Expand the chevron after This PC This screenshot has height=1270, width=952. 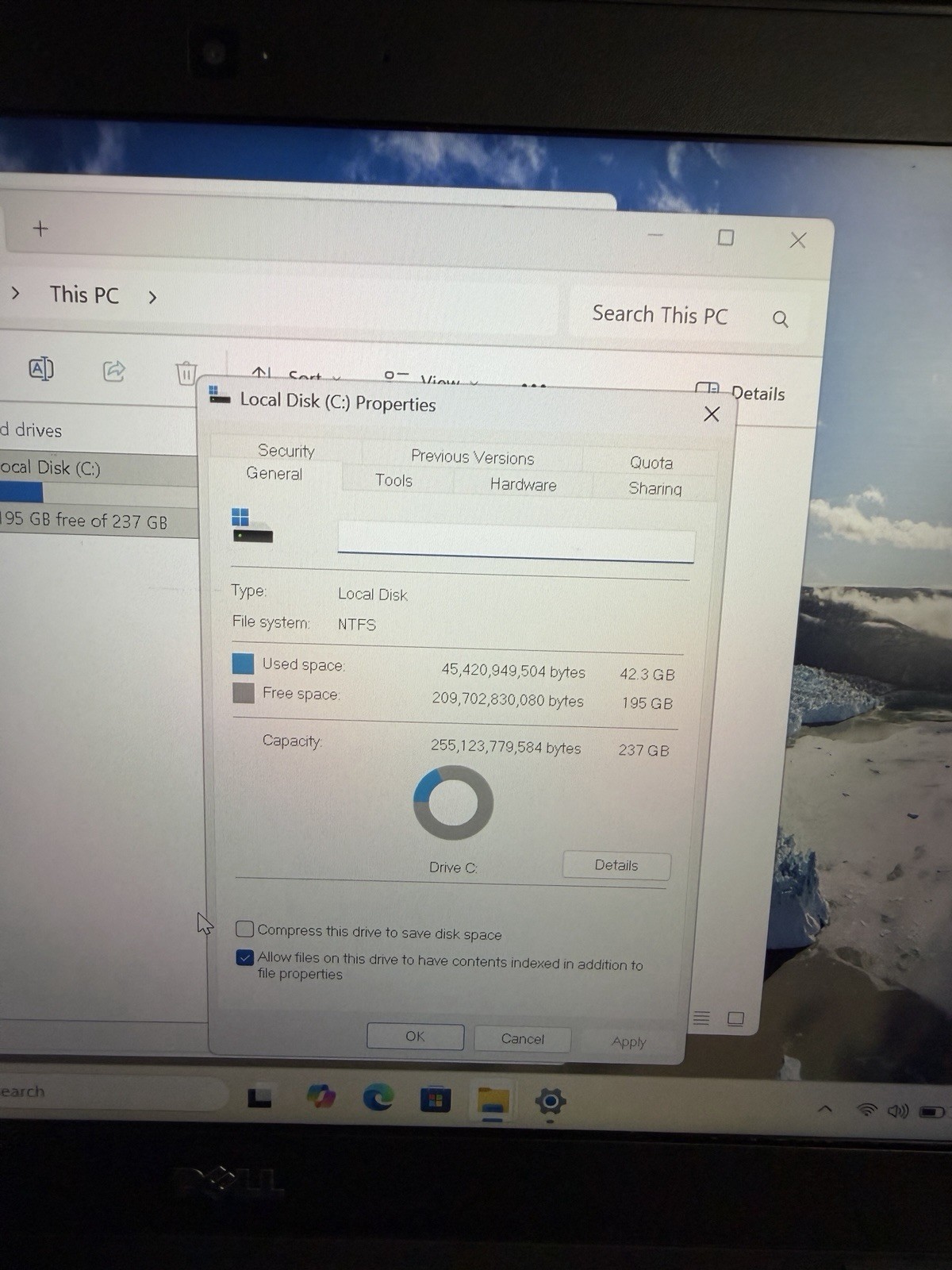click(x=152, y=298)
